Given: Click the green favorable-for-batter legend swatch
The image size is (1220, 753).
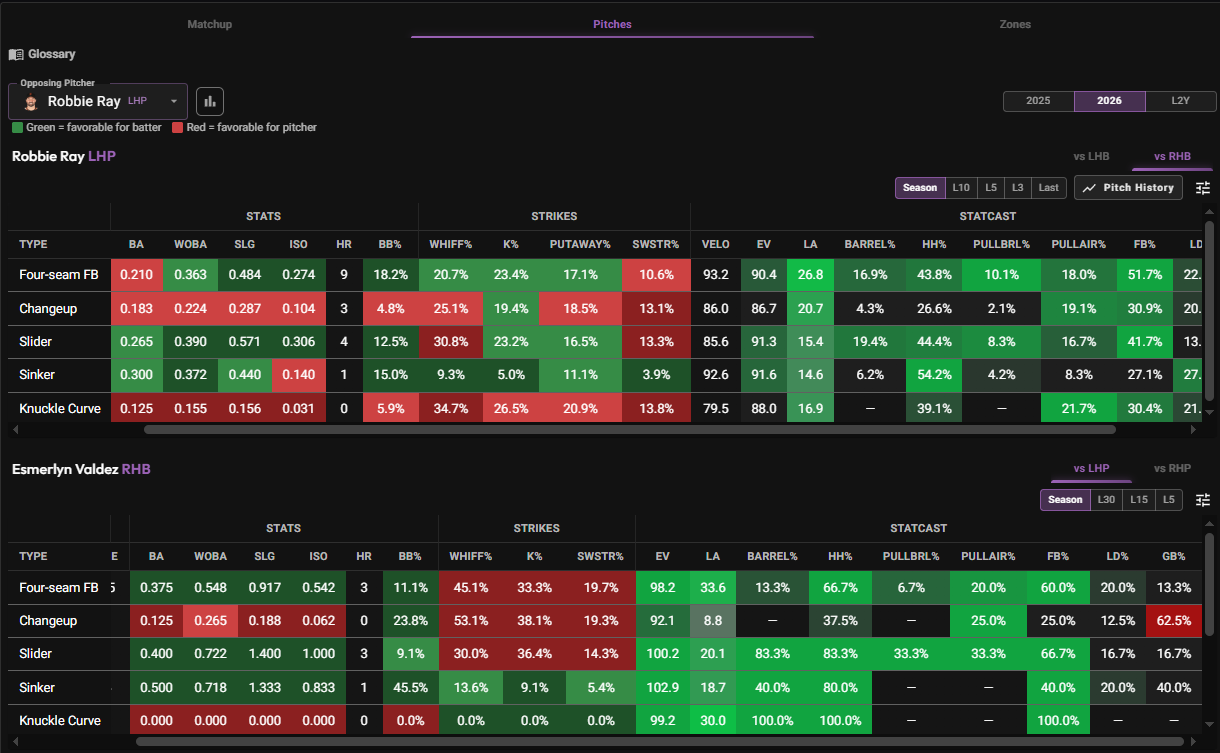Looking at the screenshot, I should (x=17, y=128).
